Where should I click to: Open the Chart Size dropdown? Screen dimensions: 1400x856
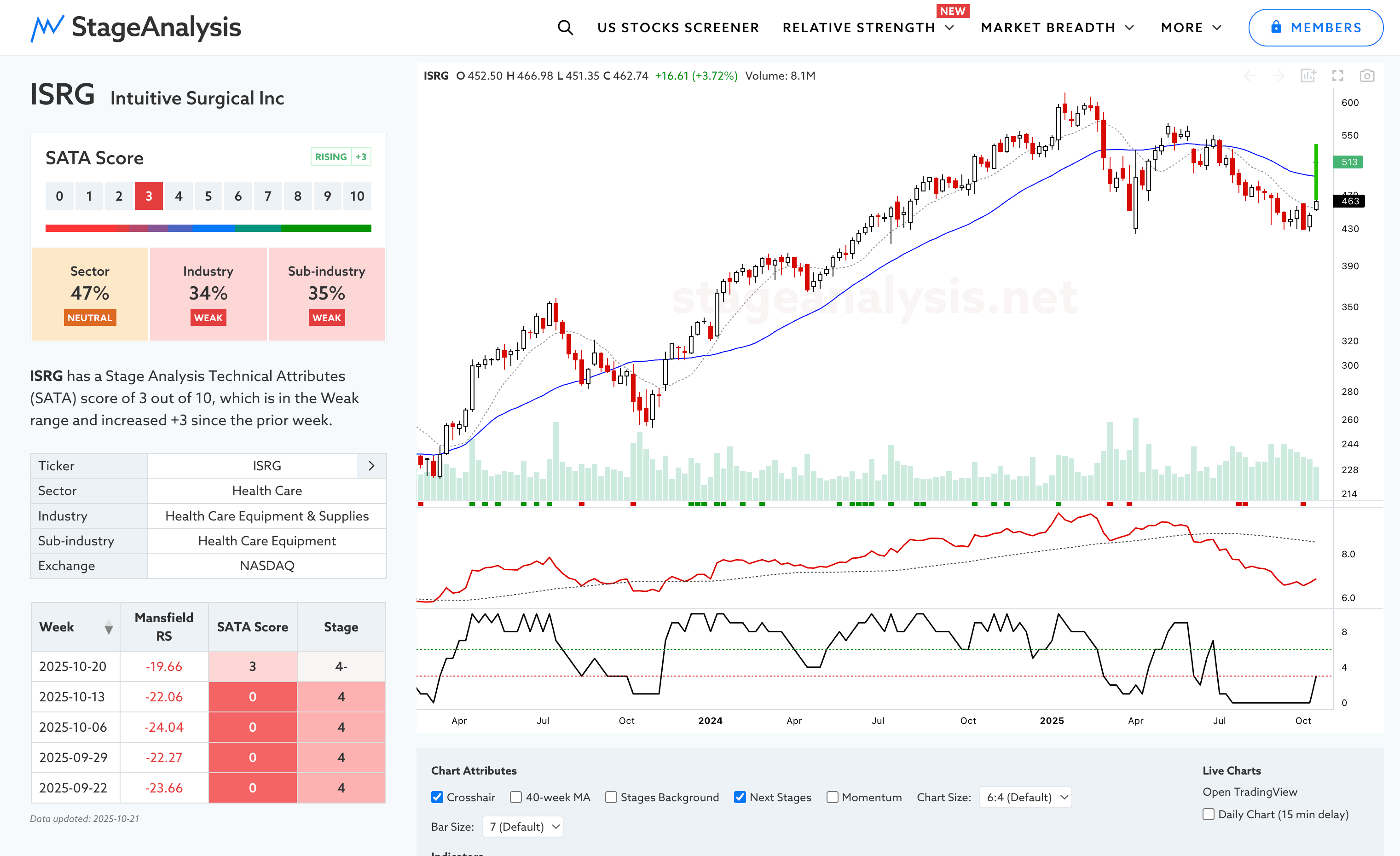pyautogui.click(x=1025, y=797)
